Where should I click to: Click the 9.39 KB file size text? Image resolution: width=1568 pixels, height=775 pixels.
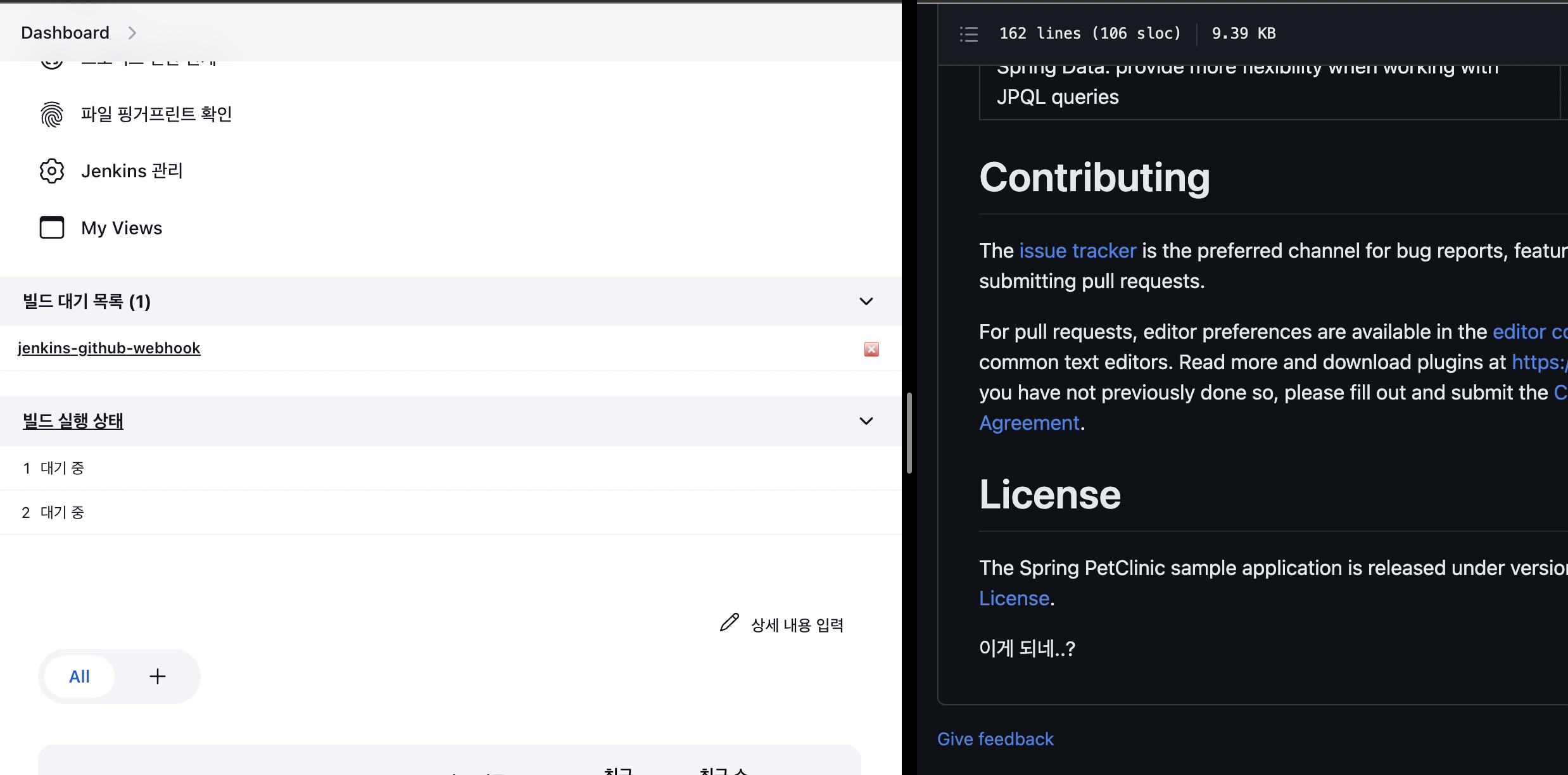1244,34
